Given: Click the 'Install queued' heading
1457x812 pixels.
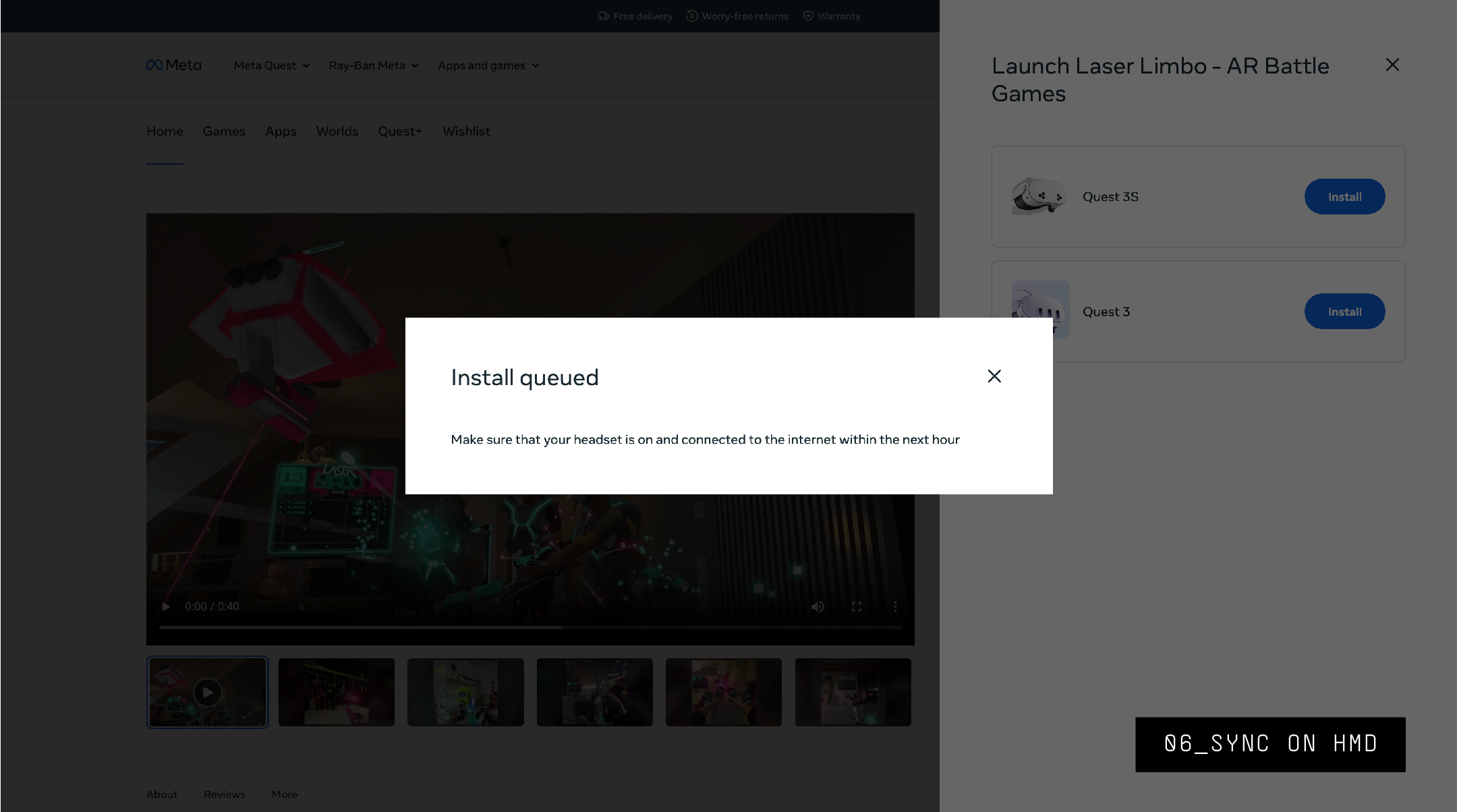Looking at the screenshot, I should click(525, 378).
